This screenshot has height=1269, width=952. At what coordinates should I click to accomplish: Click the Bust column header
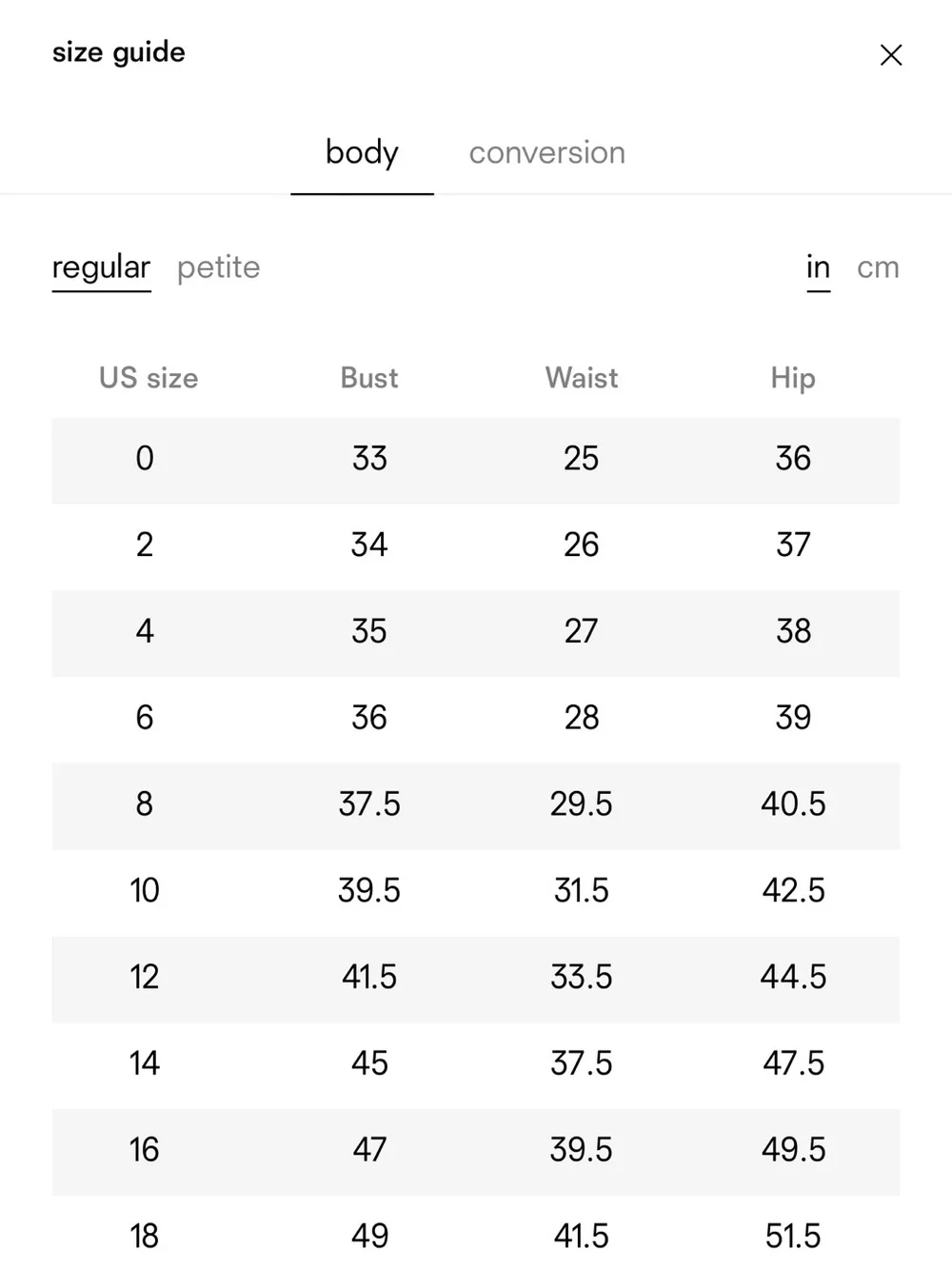point(369,378)
